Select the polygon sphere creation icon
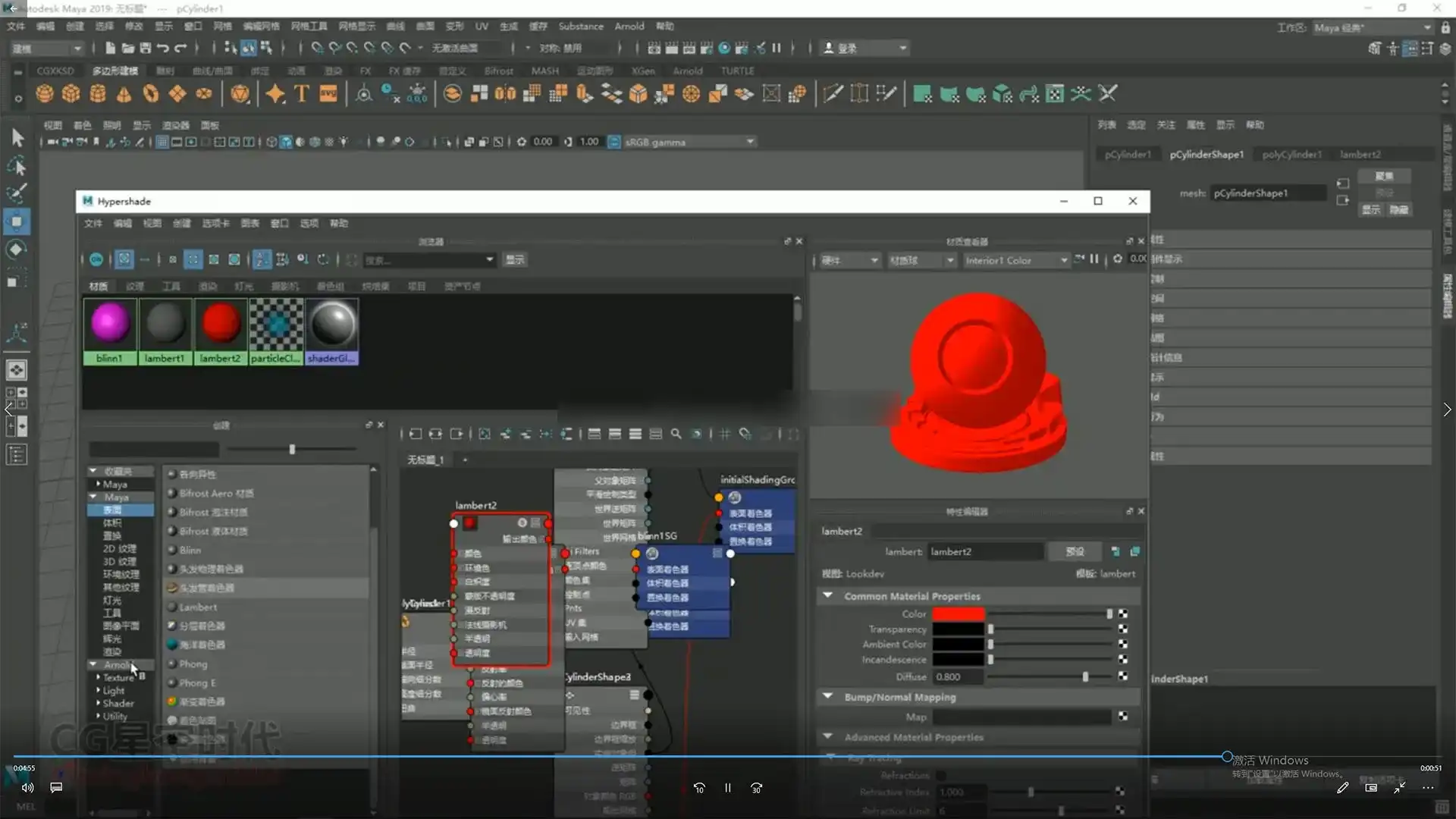This screenshot has width=1456, height=819. coord(44,93)
